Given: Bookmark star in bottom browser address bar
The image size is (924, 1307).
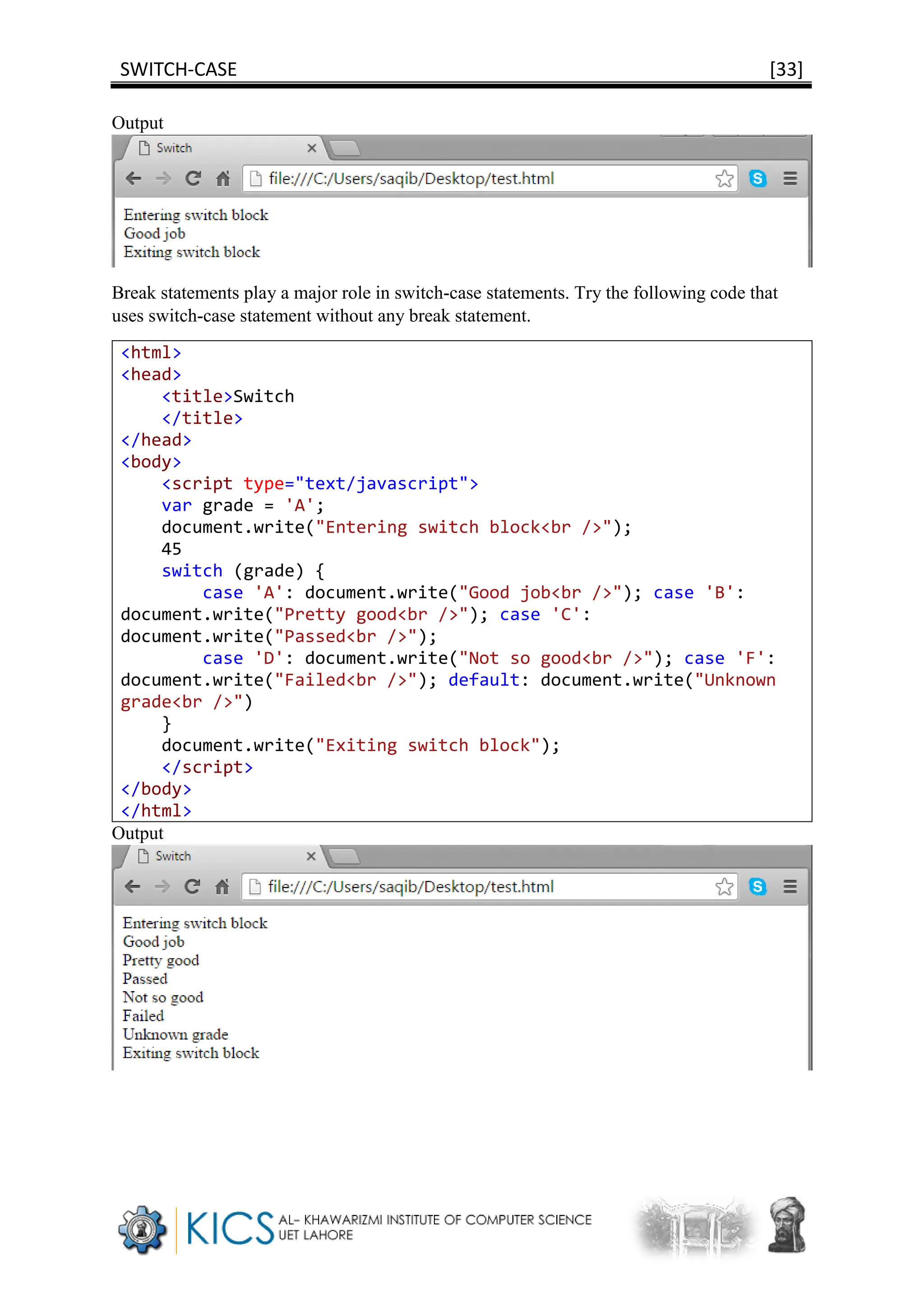Looking at the screenshot, I should 724,886.
